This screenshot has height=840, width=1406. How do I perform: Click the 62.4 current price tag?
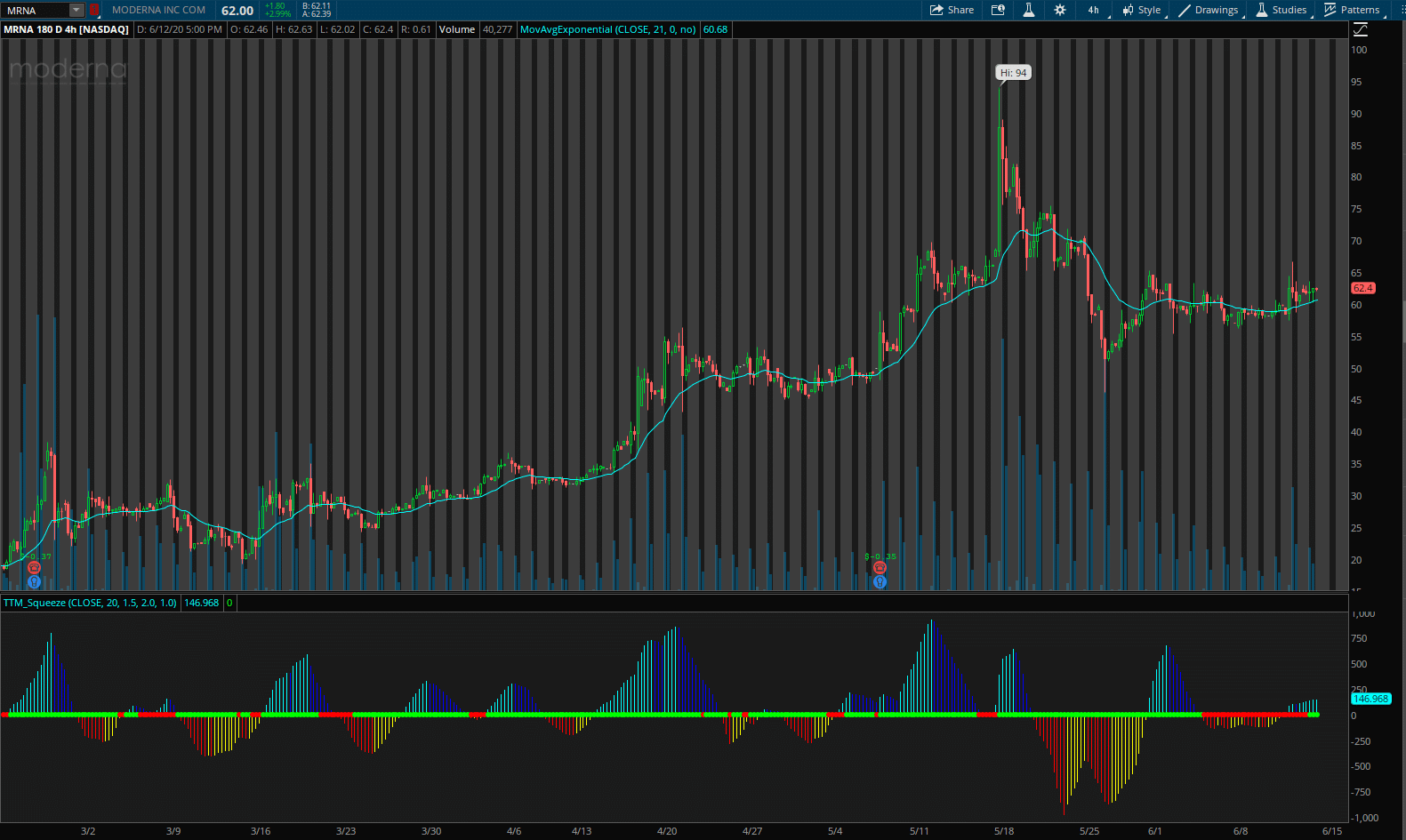1362,288
